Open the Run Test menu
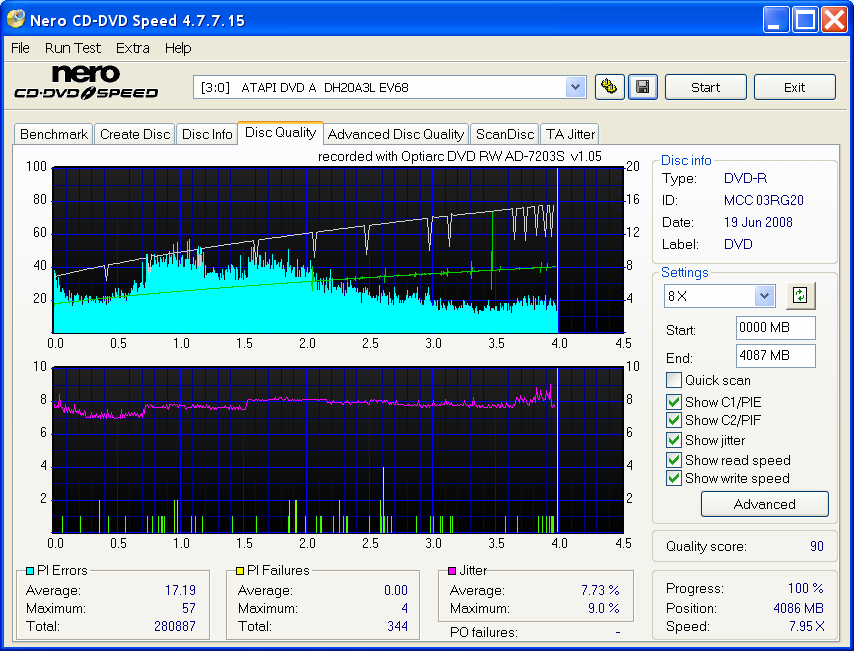 pyautogui.click(x=72, y=48)
